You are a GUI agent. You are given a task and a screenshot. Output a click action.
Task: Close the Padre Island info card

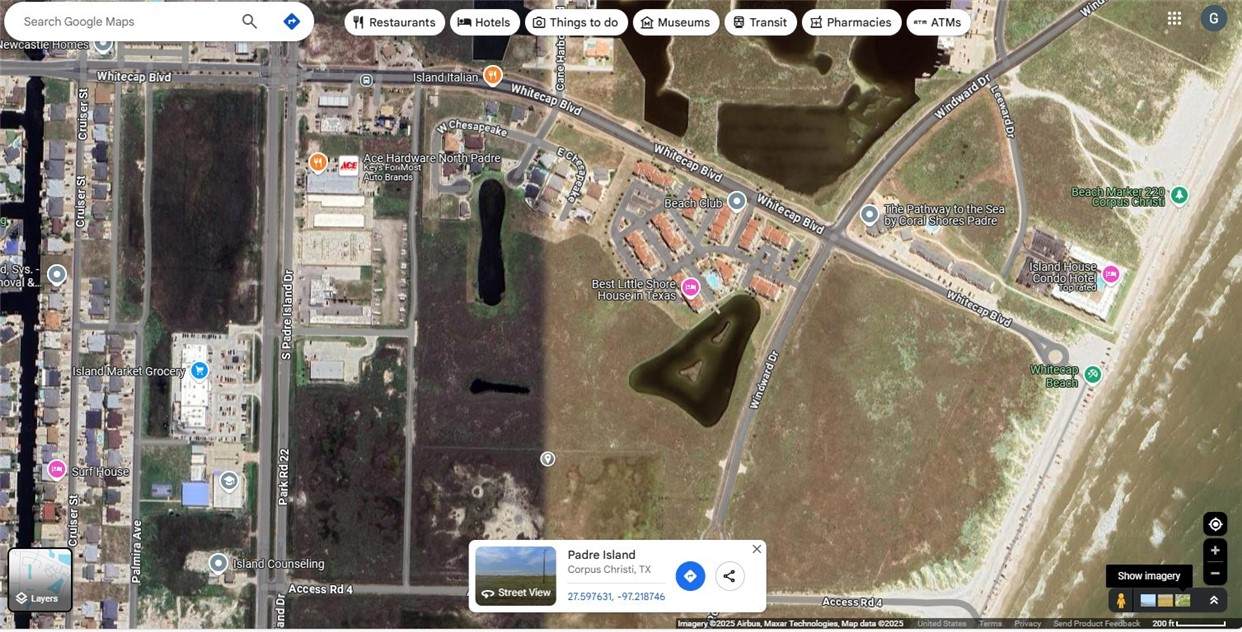(757, 549)
